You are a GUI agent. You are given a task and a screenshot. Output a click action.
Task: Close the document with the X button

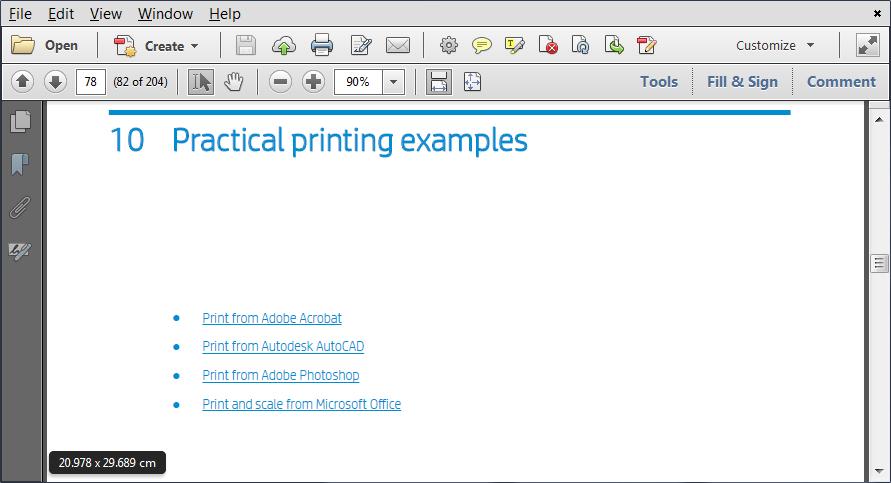(877, 13)
